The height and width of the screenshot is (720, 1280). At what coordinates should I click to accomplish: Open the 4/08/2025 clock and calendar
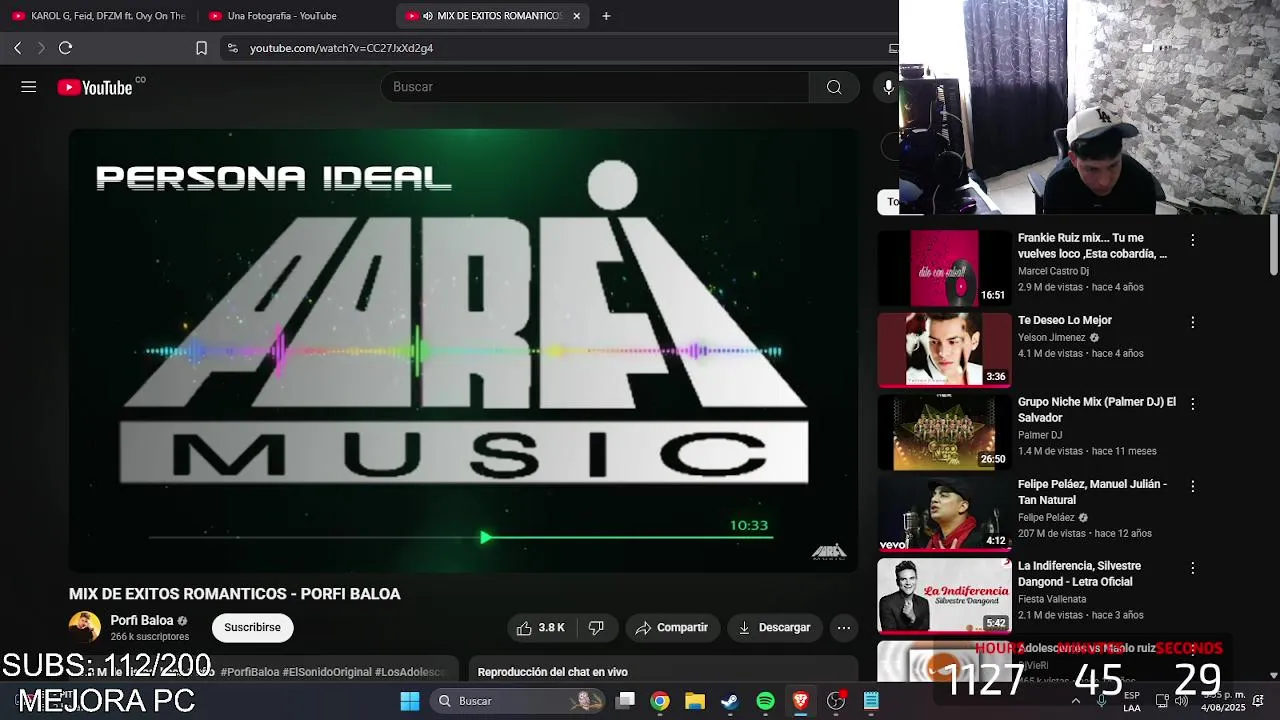point(1223,701)
